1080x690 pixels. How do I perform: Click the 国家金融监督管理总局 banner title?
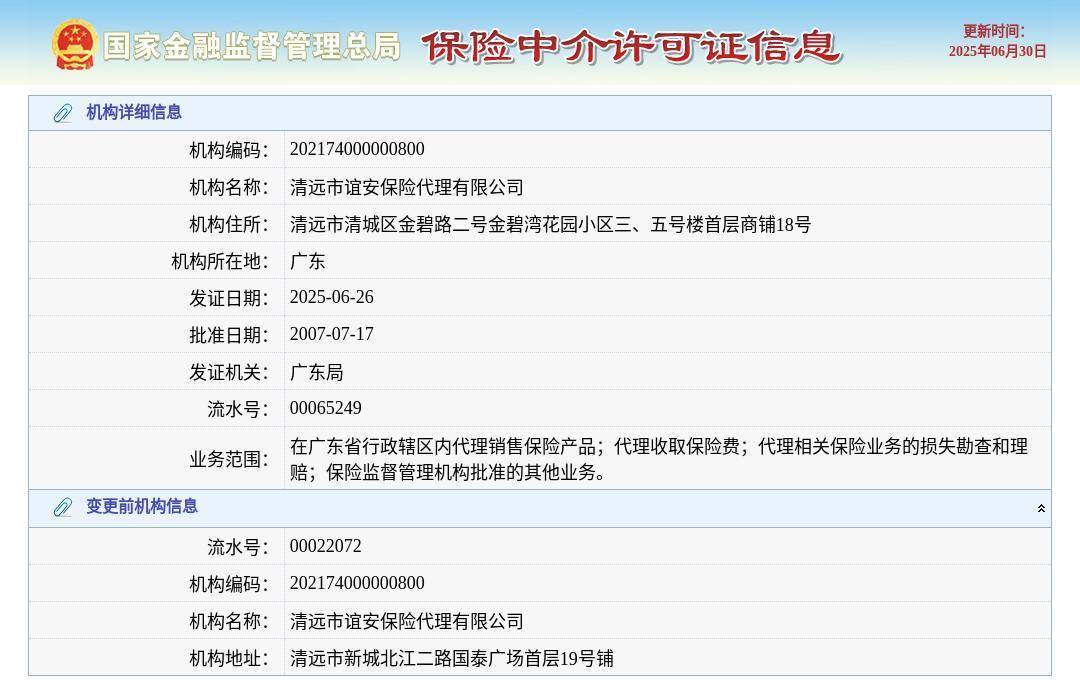251,47
